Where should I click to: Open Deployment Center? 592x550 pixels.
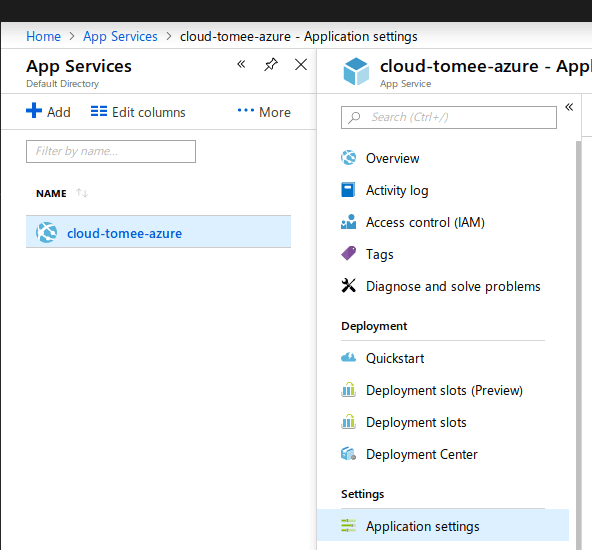tap(422, 454)
